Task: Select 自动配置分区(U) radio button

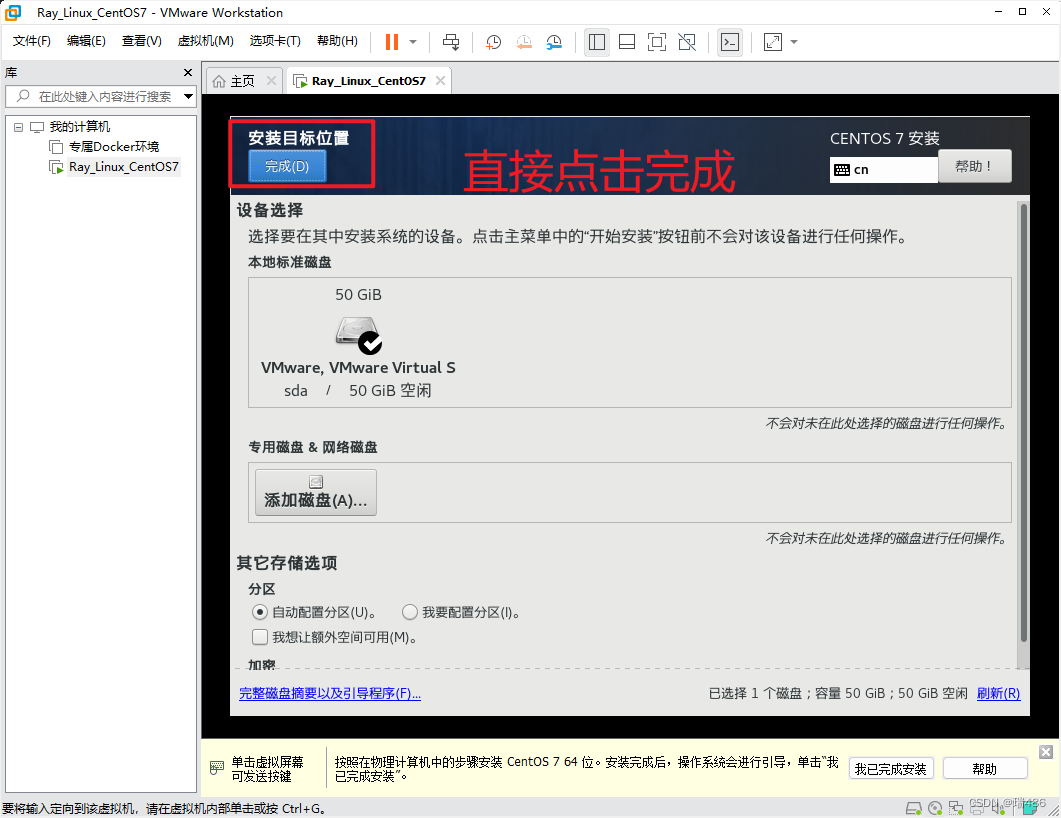Action: point(259,612)
